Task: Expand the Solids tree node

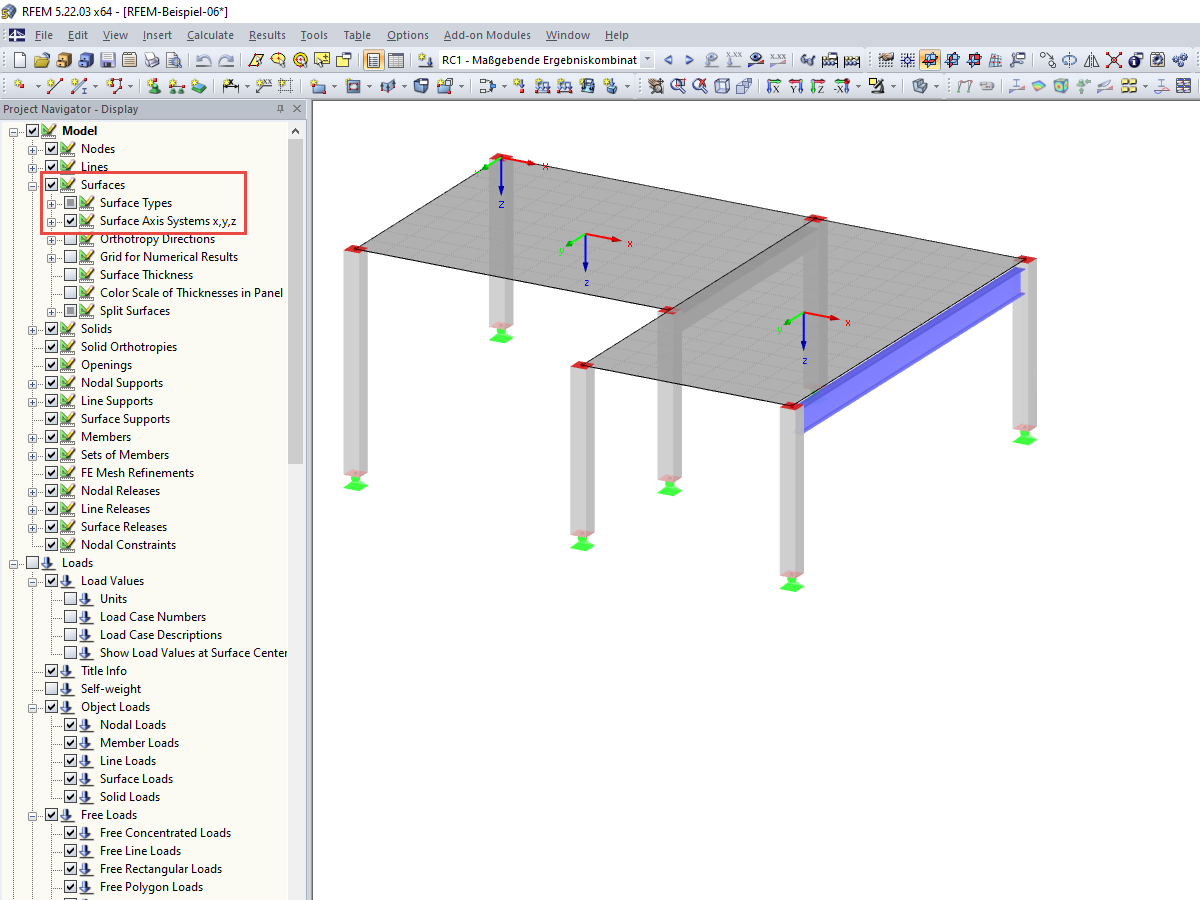Action: click(33, 329)
